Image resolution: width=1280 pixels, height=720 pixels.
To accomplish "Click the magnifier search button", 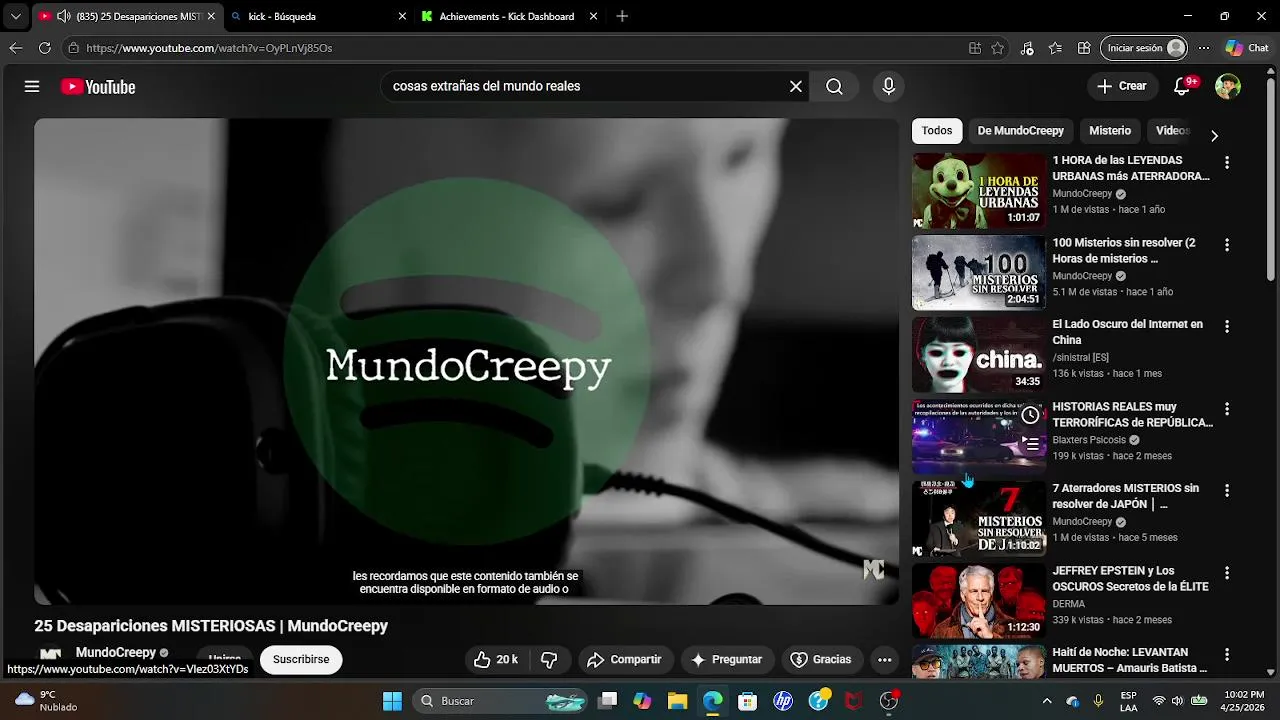I will click(834, 87).
